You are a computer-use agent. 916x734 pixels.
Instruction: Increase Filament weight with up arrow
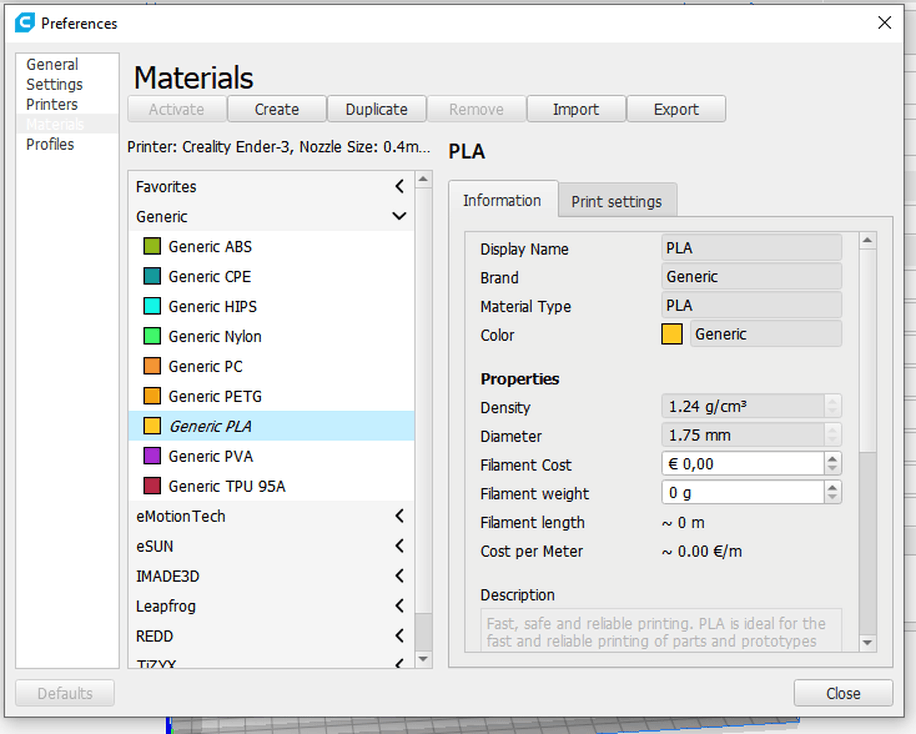832,487
